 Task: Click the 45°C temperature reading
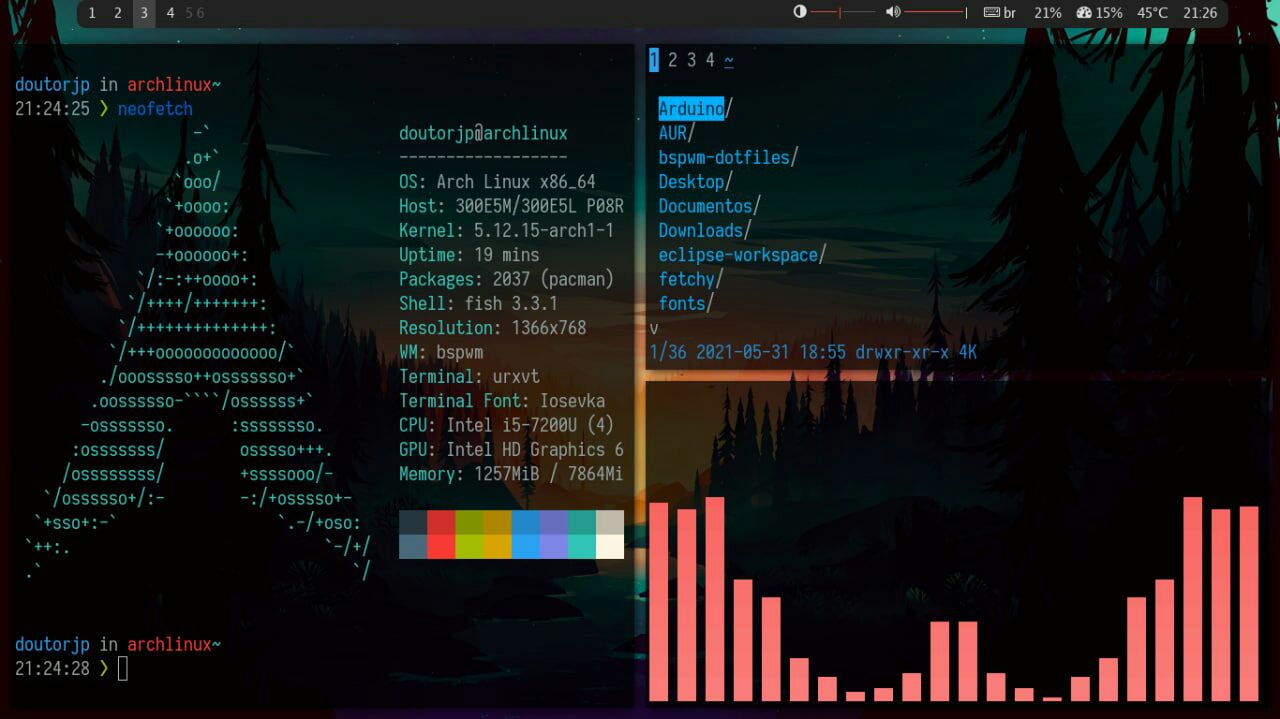(1152, 13)
